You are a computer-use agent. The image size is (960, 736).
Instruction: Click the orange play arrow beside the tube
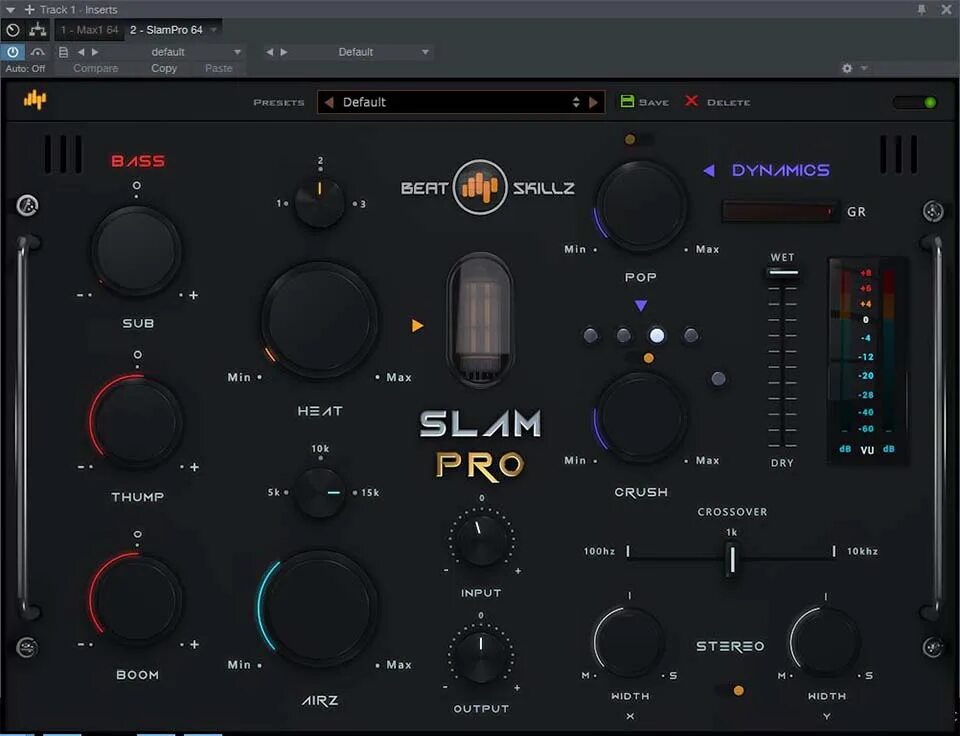click(x=418, y=325)
